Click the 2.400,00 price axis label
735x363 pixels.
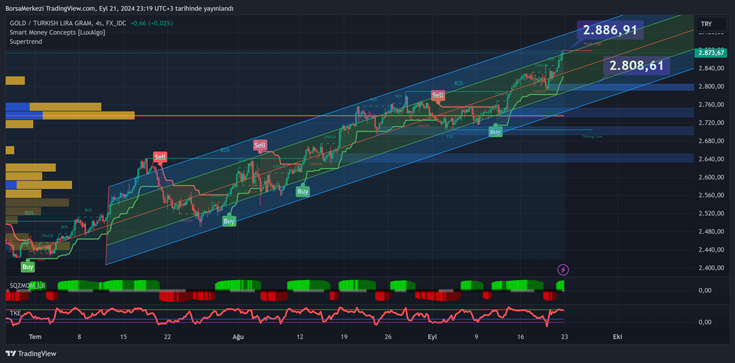pos(710,268)
